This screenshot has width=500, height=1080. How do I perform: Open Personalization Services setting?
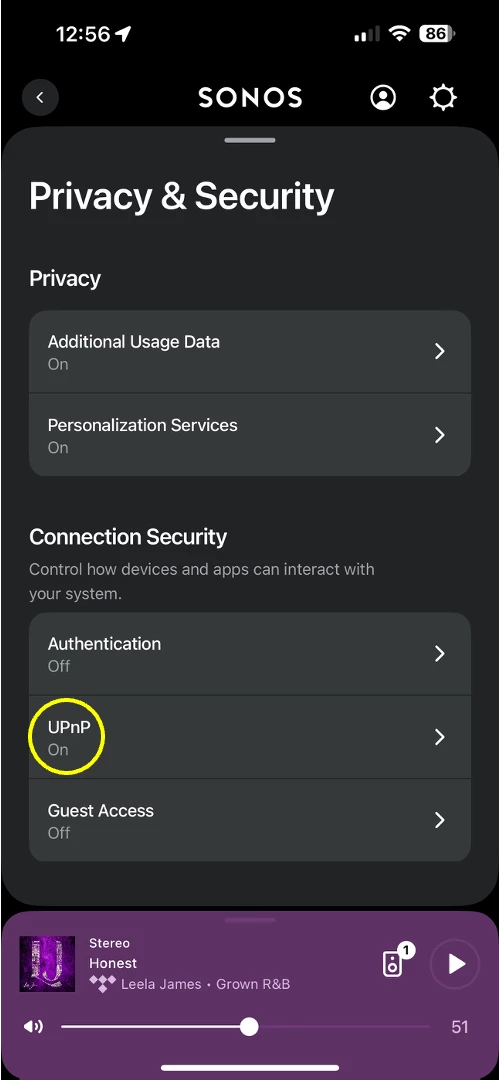[x=250, y=435]
